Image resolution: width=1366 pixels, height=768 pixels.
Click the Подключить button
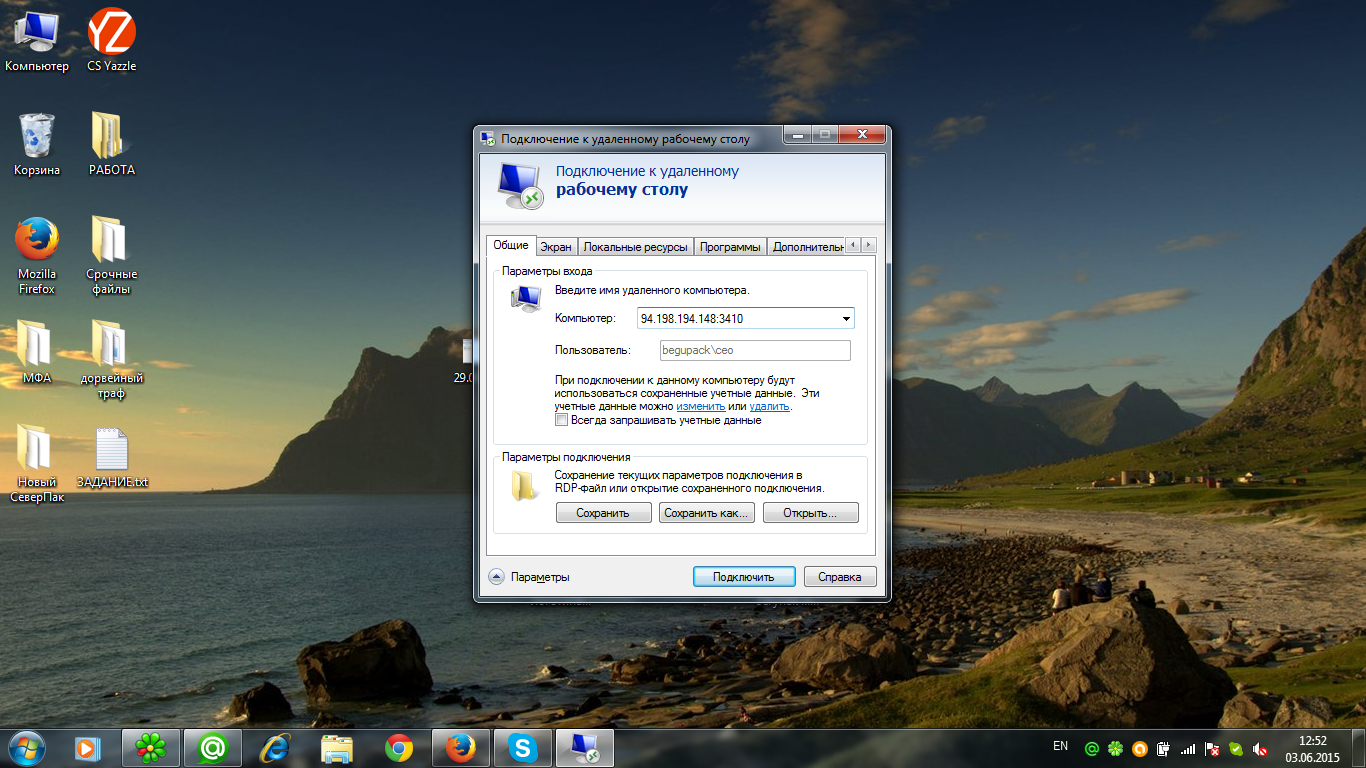click(x=744, y=577)
